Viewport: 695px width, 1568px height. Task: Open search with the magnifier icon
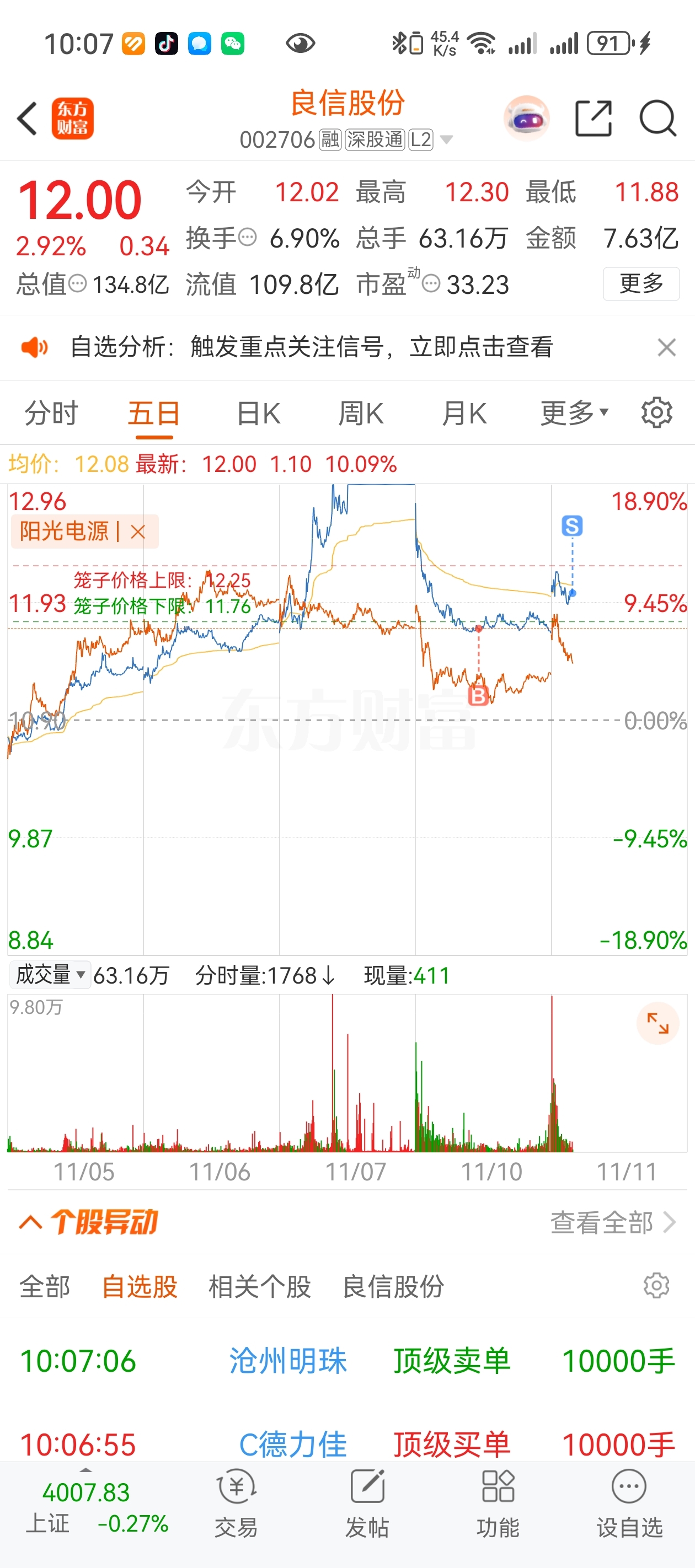[658, 118]
